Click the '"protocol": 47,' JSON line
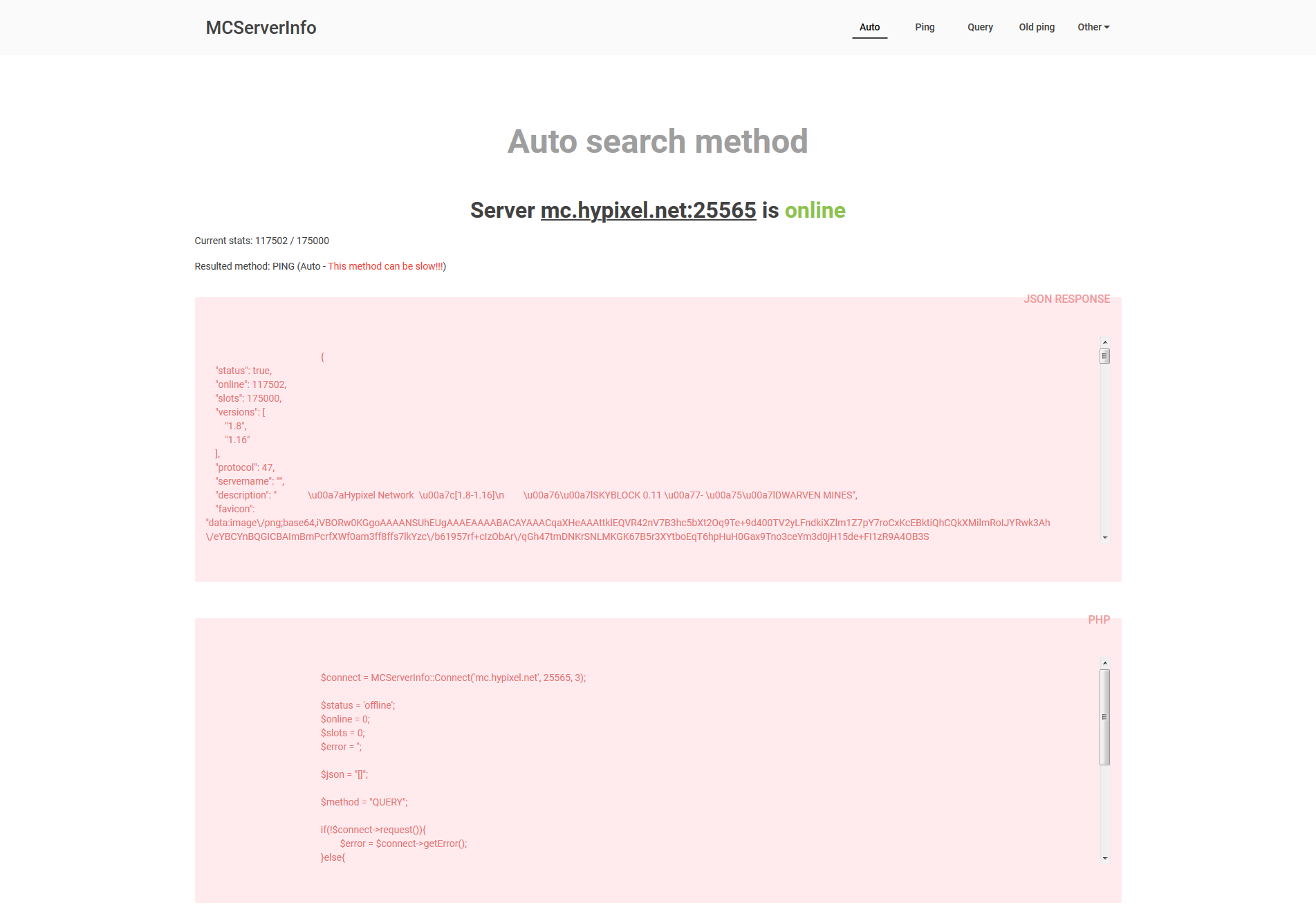This screenshot has width=1316, height=914. [245, 467]
